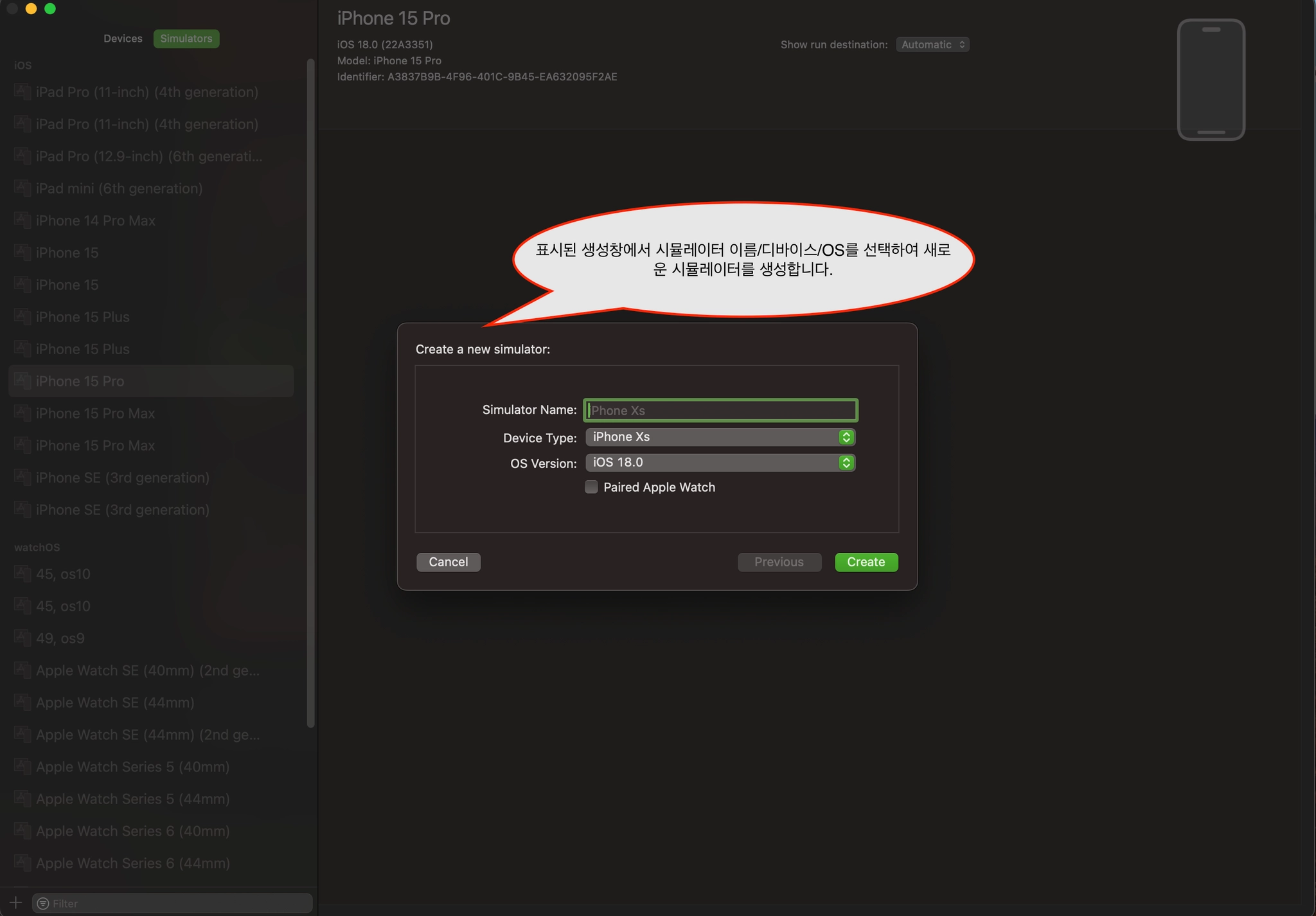This screenshot has width=1316, height=916.
Task: Enable the Paired Apple Watch checkbox
Action: click(x=591, y=487)
